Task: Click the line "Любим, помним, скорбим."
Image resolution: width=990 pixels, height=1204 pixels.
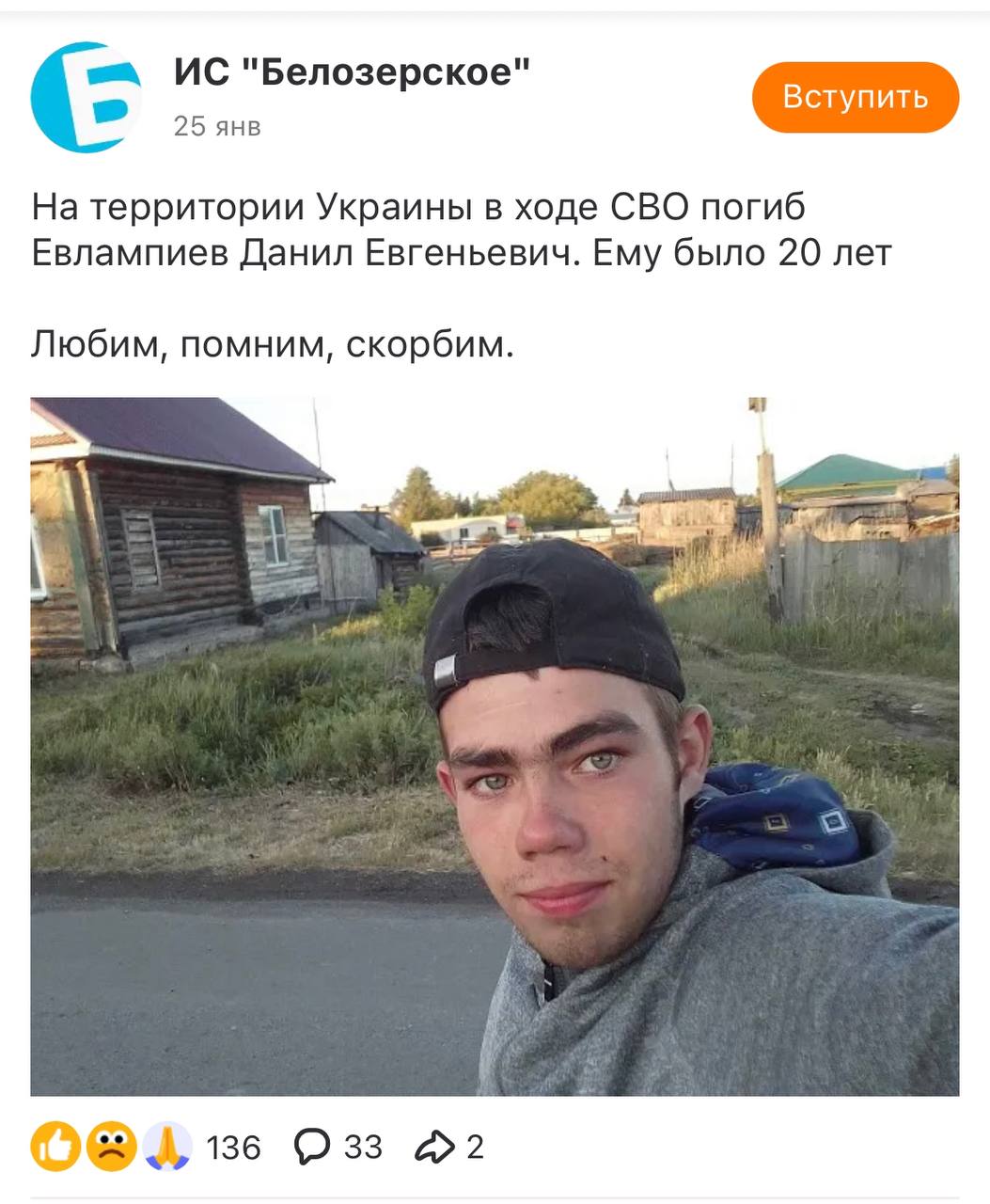Action: (273, 345)
